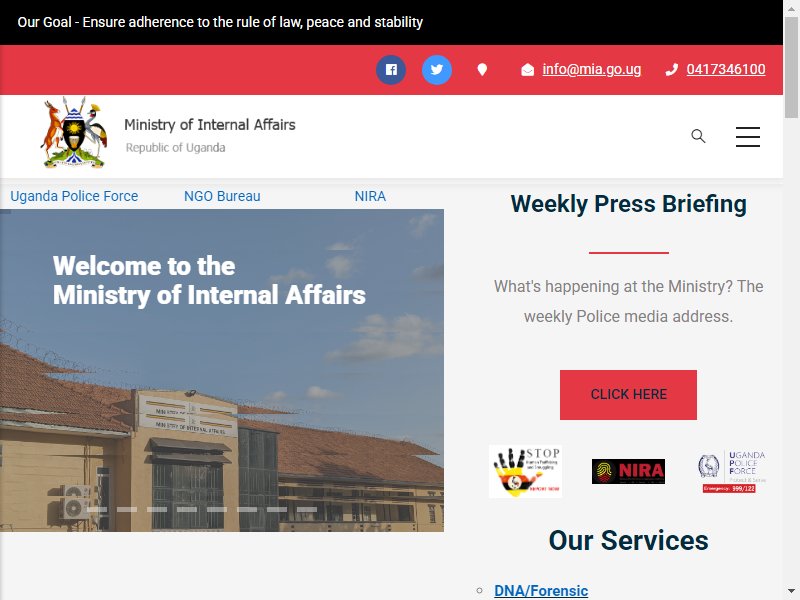Viewport: 800px width, 600px height.
Task: Click the red CLICK HERE button
Action: 628,395
